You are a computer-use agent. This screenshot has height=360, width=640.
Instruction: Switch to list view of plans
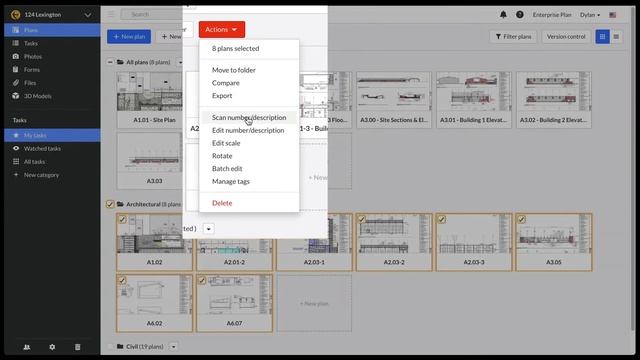click(x=616, y=37)
